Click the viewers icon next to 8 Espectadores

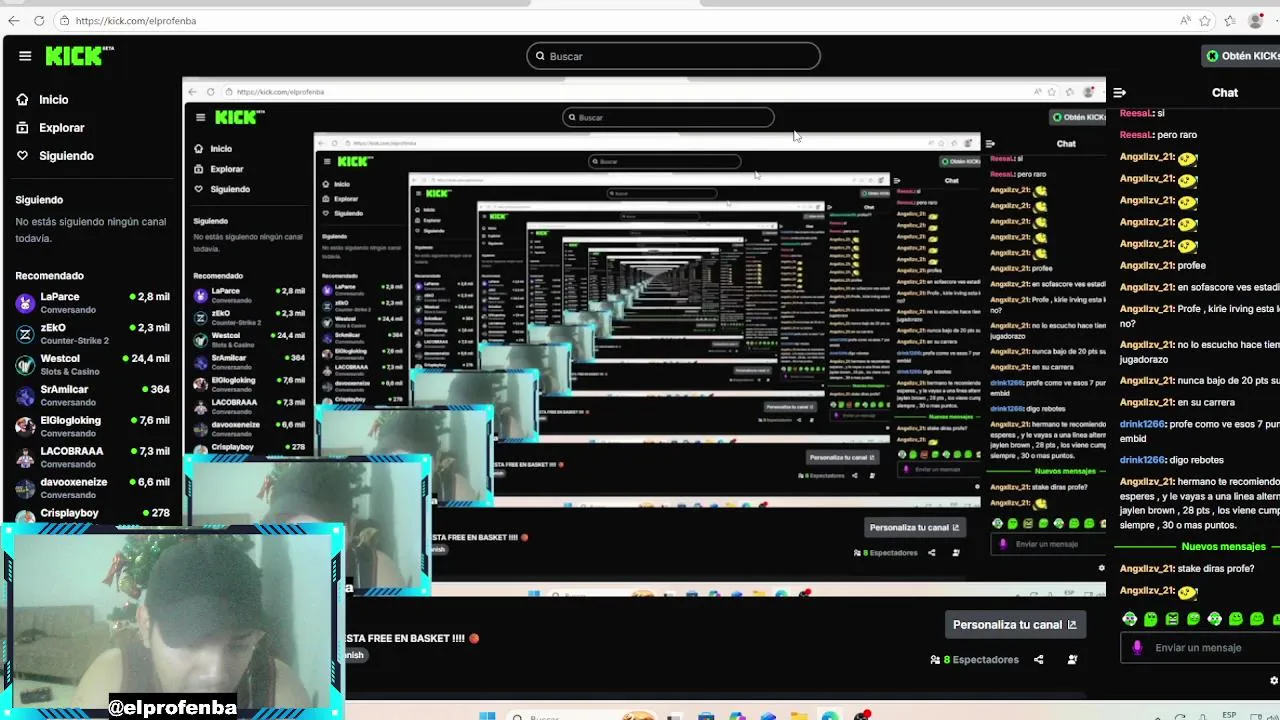click(x=935, y=659)
